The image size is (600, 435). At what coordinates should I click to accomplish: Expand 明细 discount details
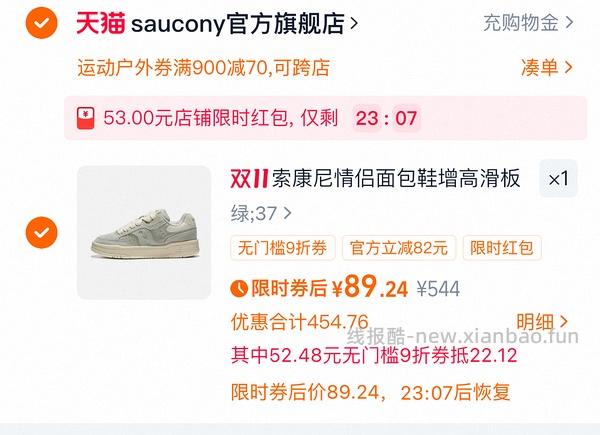(x=542, y=322)
